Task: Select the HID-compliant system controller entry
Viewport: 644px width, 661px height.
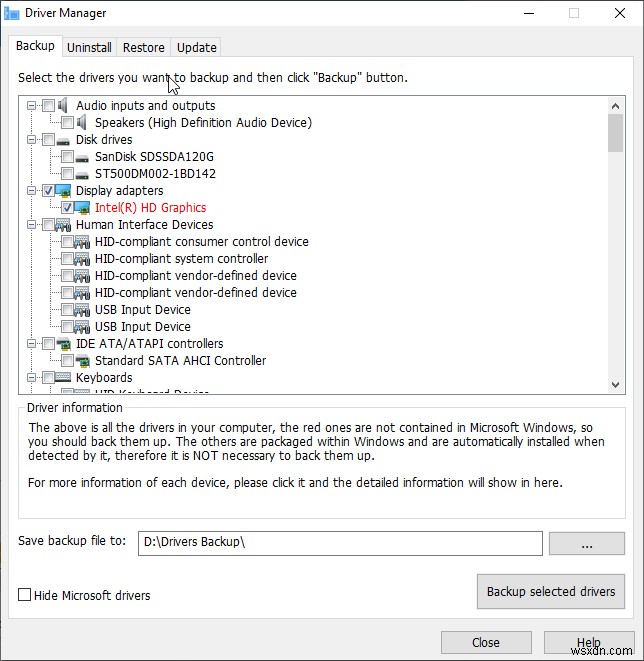Action: point(182,258)
